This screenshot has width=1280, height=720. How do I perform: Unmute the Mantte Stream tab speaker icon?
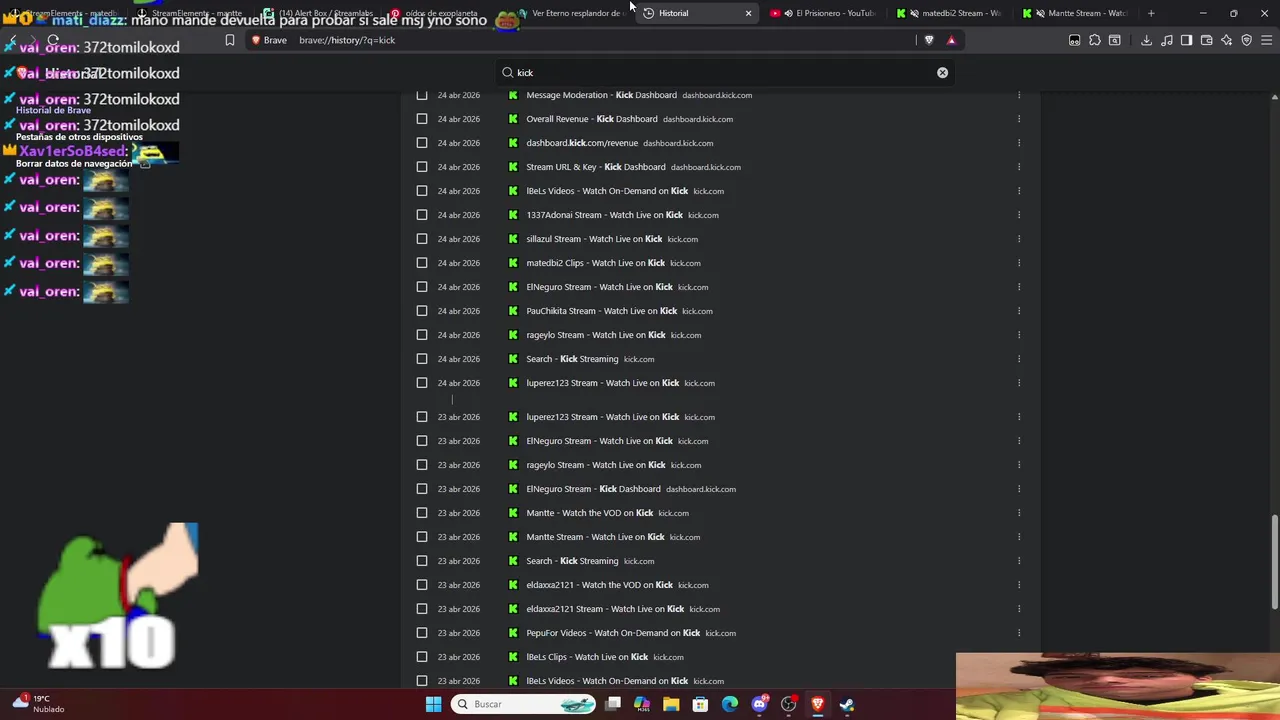(x=1040, y=13)
